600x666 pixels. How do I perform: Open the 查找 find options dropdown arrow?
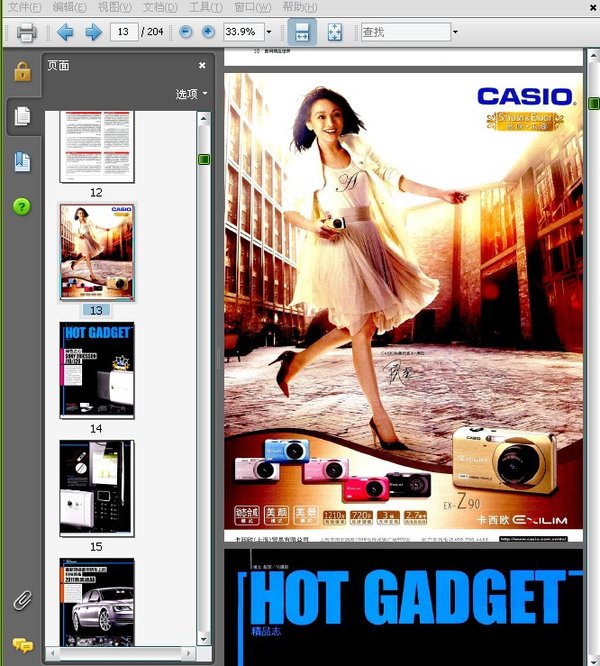pos(456,32)
